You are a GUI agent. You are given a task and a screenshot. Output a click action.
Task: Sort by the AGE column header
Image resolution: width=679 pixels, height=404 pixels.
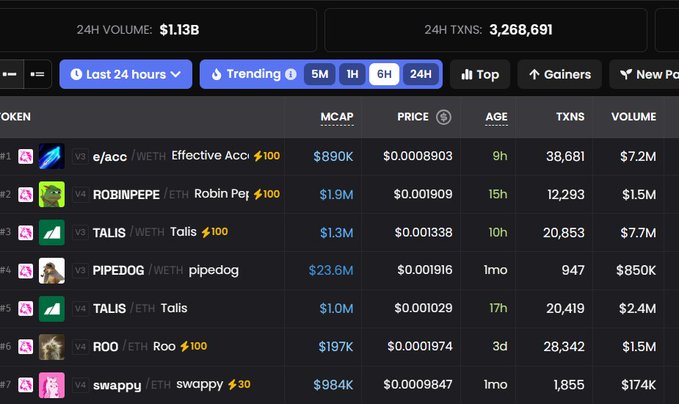coord(496,117)
